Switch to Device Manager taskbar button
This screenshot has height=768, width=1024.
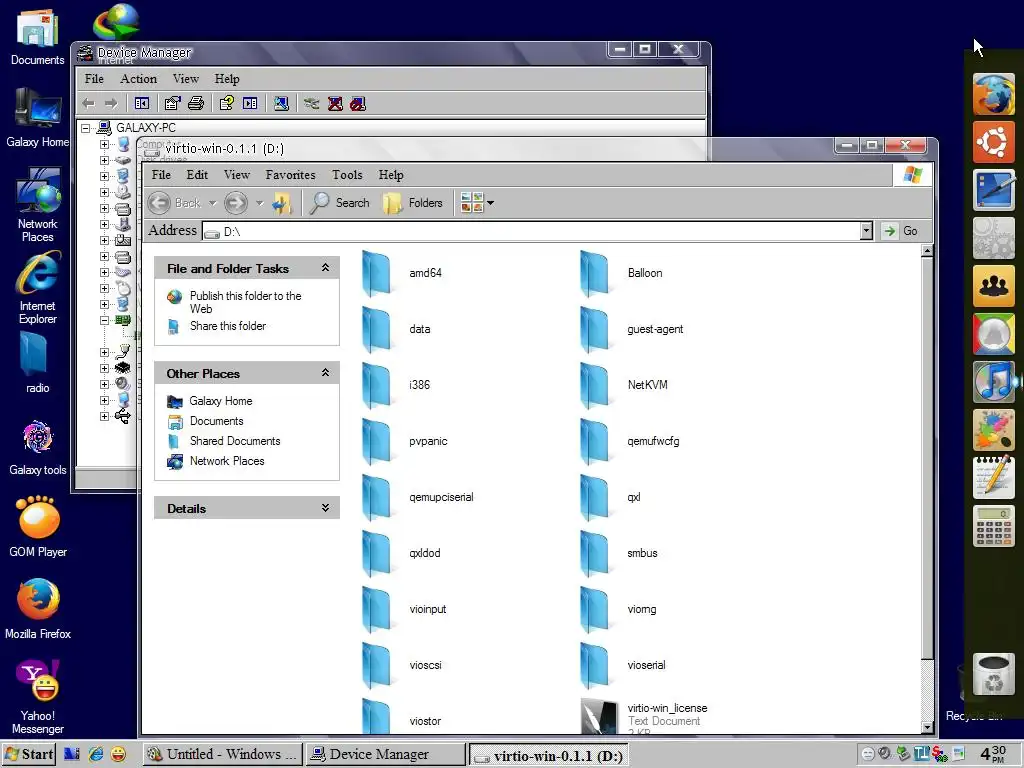(x=386, y=754)
